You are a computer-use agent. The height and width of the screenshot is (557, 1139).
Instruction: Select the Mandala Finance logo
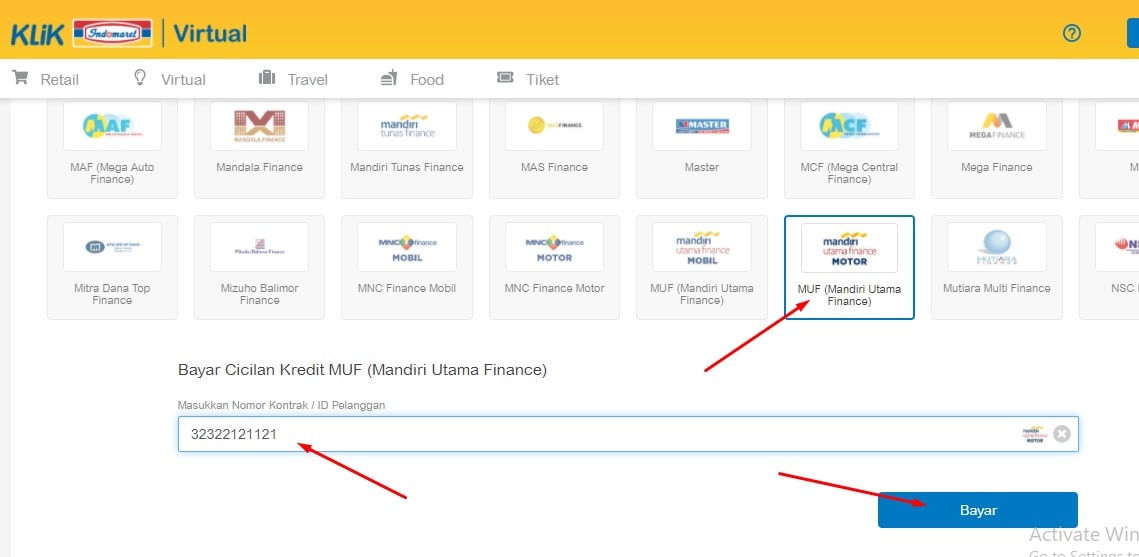pyautogui.click(x=259, y=126)
